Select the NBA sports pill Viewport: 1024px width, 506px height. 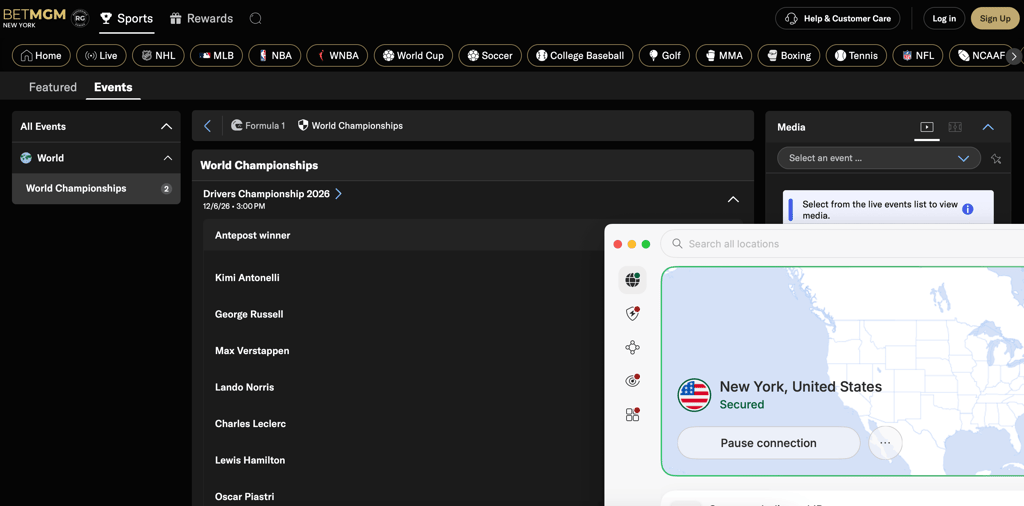[274, 55]
